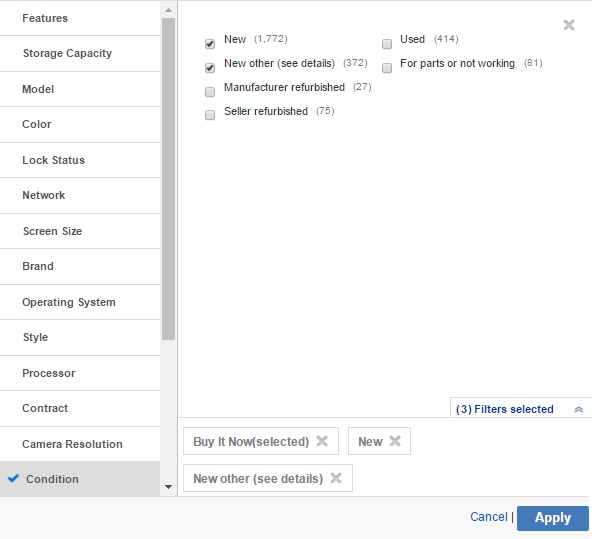Close the filter dialog with X icon
592x539 pixels.
[569, 25]
